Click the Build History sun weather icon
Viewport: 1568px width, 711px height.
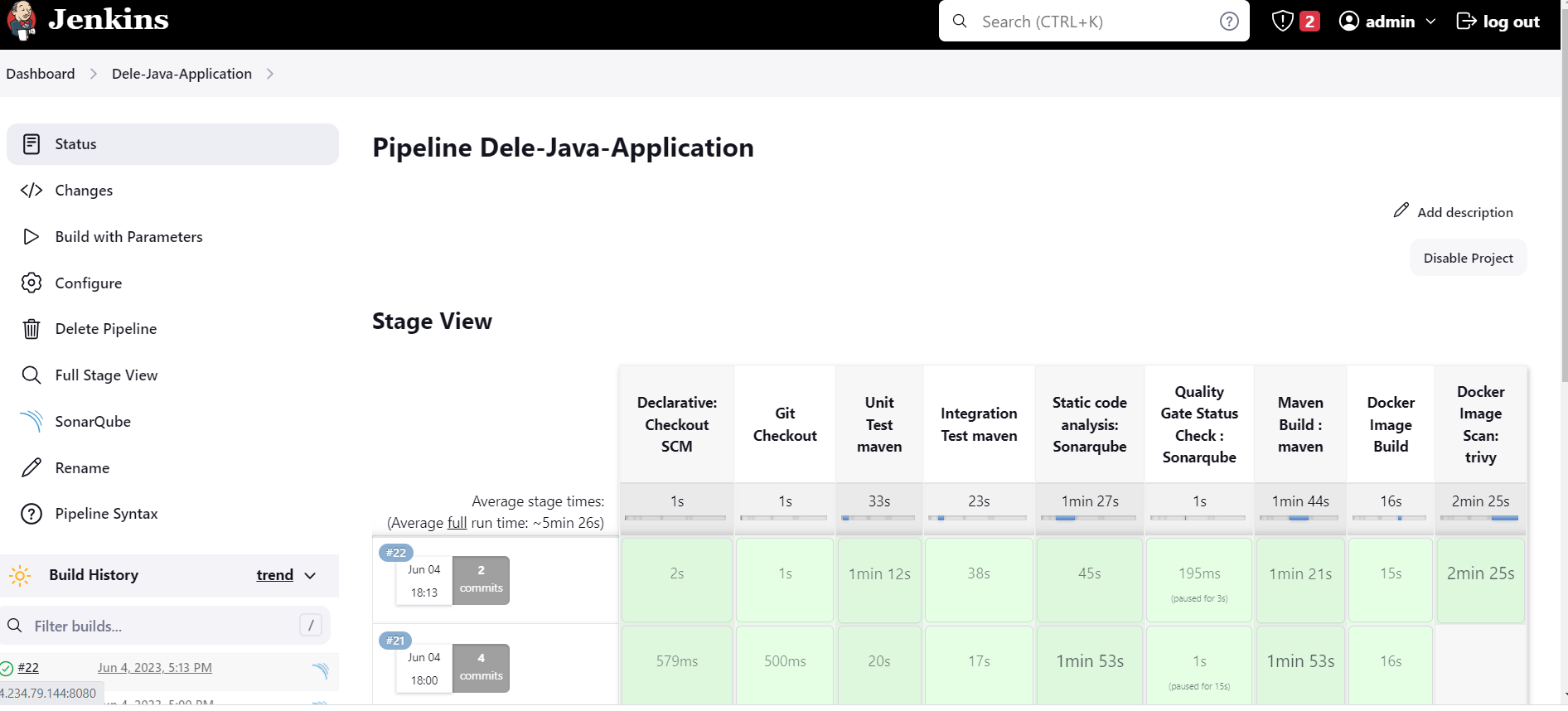point(20,575)
